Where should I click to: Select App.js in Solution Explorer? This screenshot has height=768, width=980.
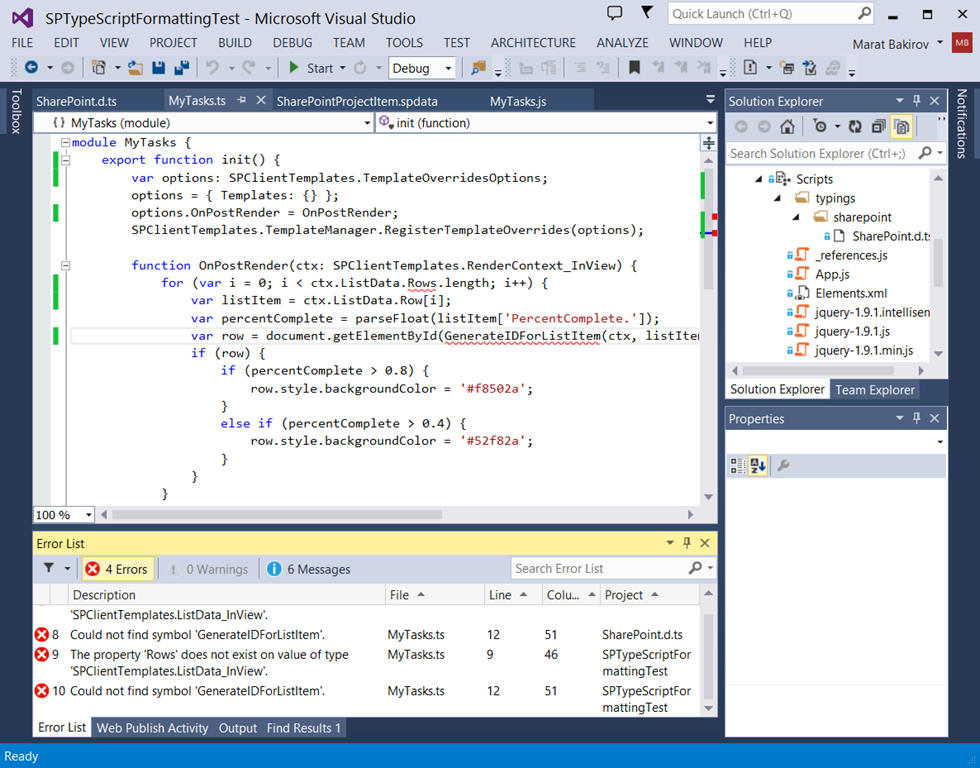click(x=831, y=274)
